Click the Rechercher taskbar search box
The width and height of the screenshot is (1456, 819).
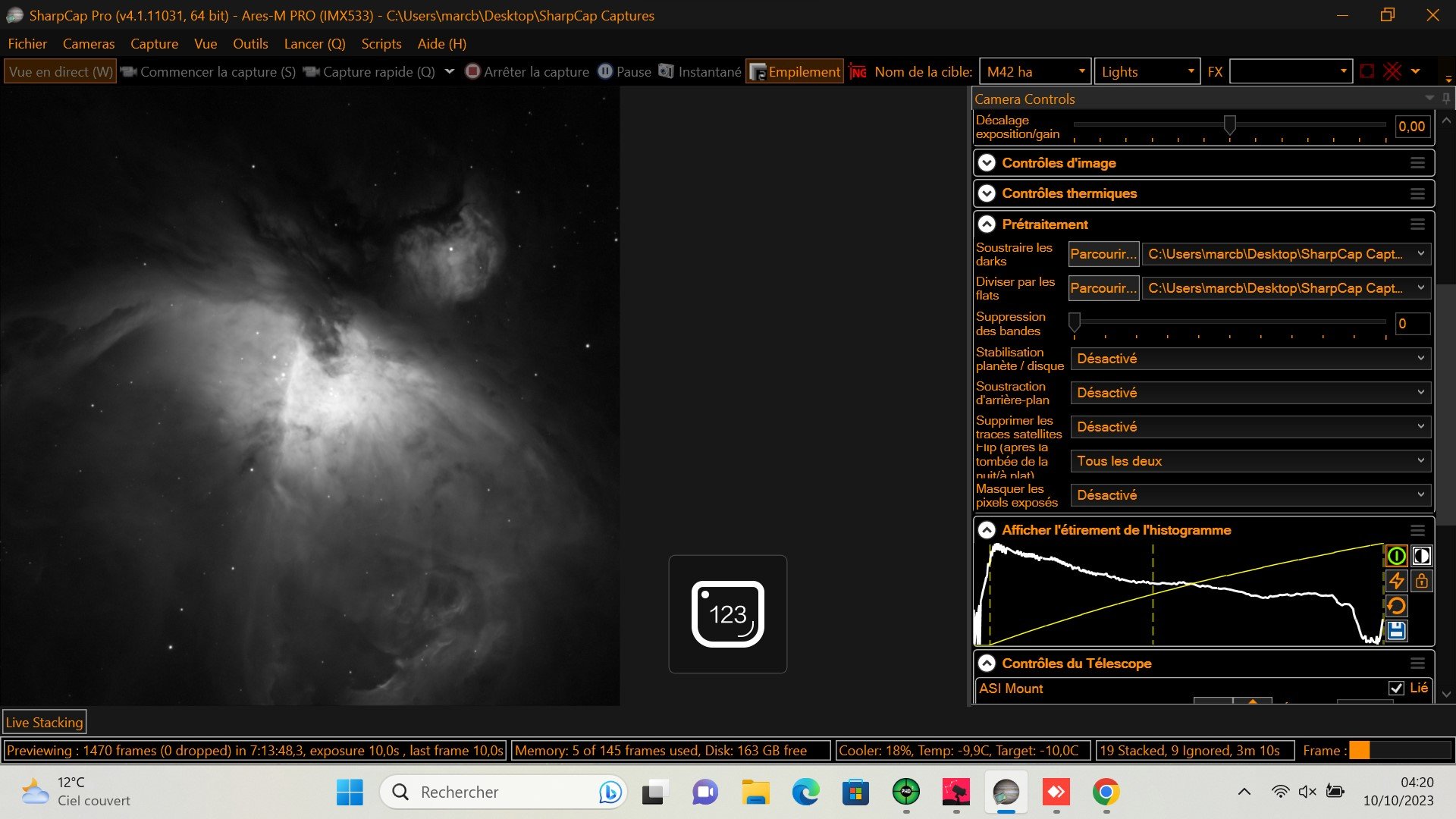click(504, 792)
